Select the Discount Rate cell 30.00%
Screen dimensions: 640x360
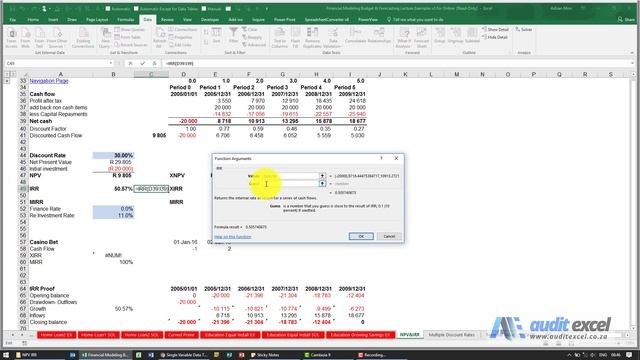[x=113, y=156]
